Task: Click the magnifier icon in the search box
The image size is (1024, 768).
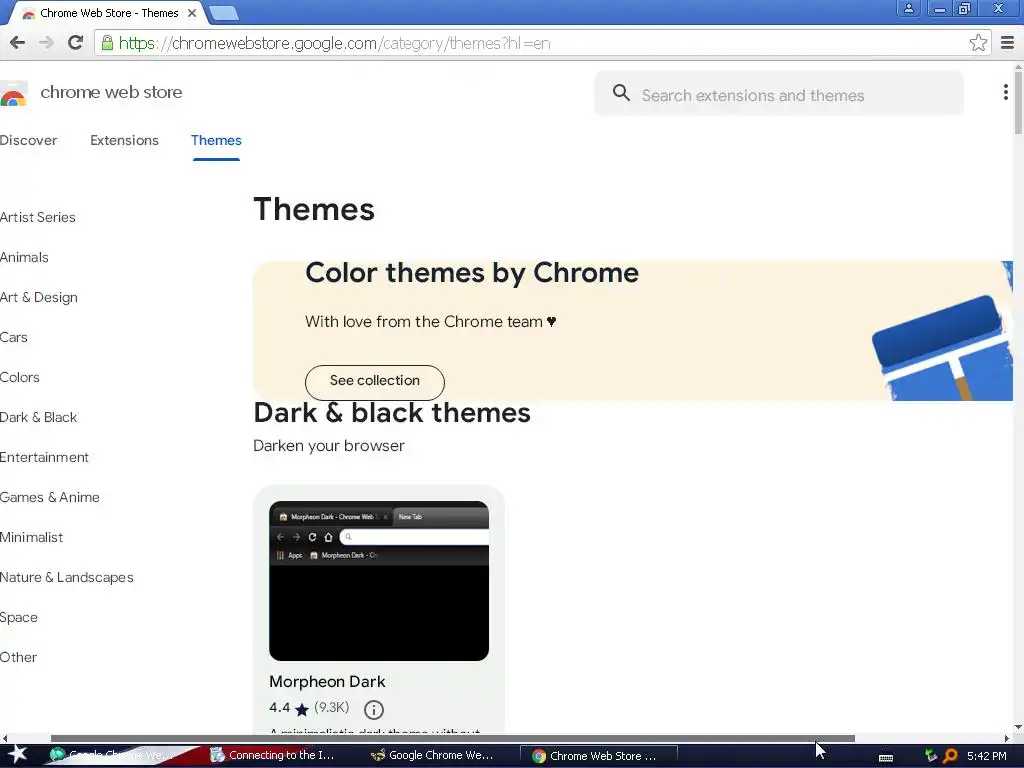Action: tap(621, 93)
